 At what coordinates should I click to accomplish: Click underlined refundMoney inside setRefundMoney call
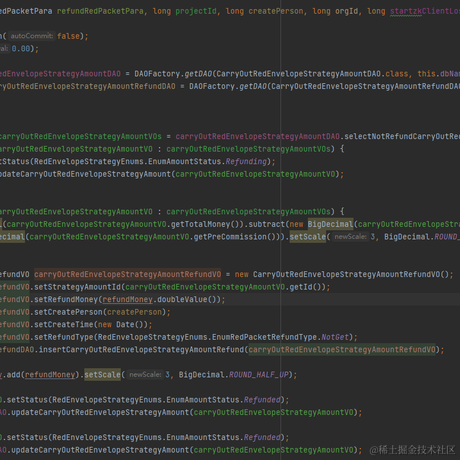coord(127,299)
